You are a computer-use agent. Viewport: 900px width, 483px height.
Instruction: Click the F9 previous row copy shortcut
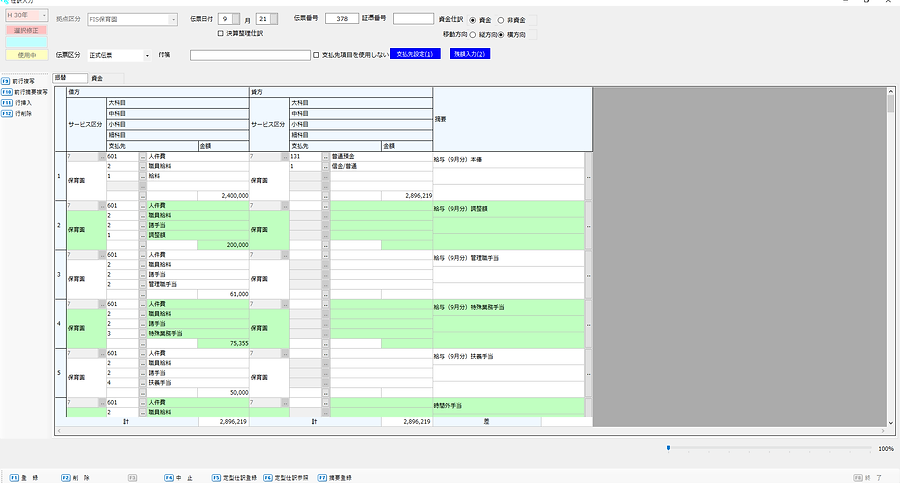pos(18,82)
